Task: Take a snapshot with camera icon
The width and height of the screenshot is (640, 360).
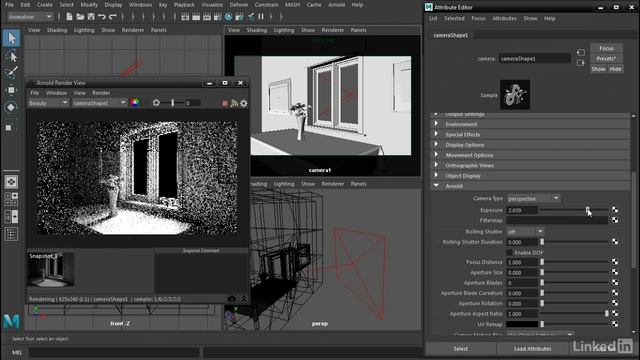Action: pos(232,299)
